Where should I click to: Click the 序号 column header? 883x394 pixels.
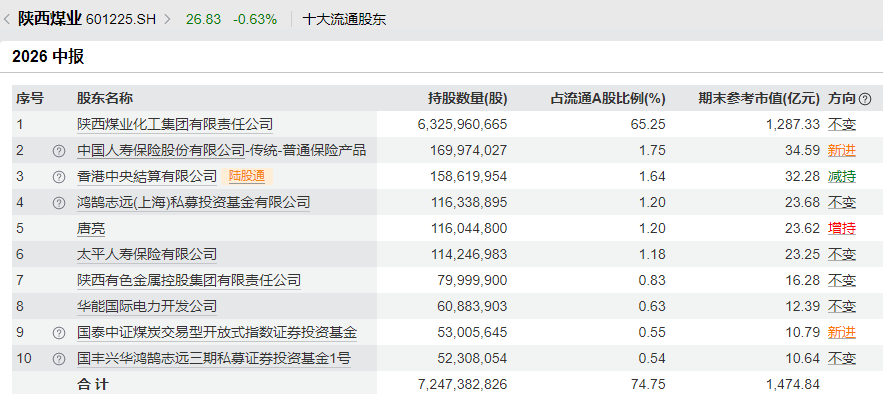(x=29, y=98)
